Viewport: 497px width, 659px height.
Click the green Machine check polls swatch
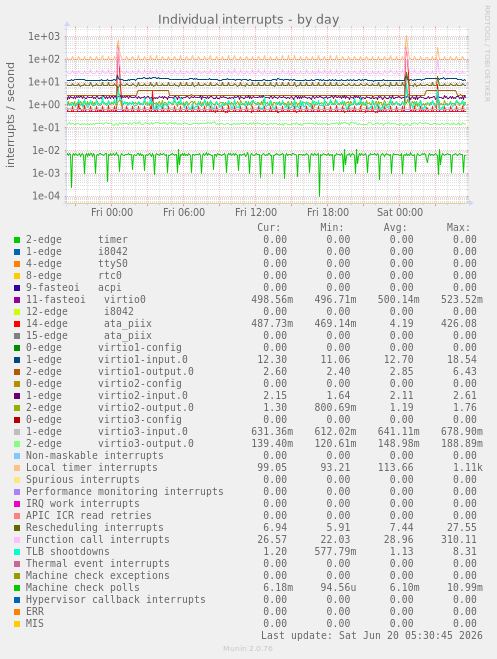(x=17, y=588)
